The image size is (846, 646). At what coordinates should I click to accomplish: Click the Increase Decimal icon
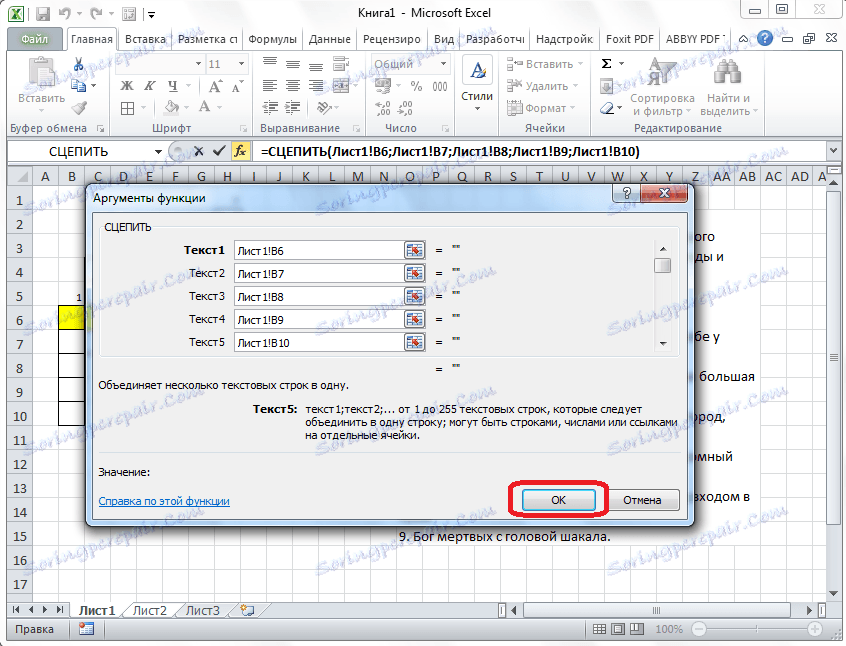click(x=383, y=108)
